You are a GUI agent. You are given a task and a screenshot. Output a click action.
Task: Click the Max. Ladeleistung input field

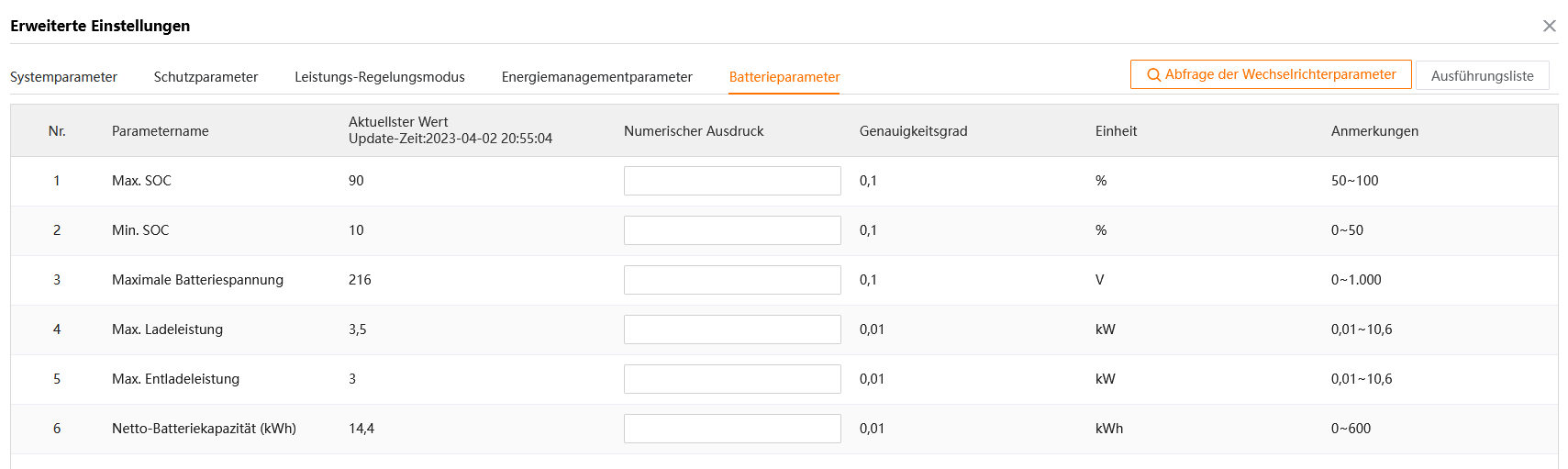[x=732, y=329]
